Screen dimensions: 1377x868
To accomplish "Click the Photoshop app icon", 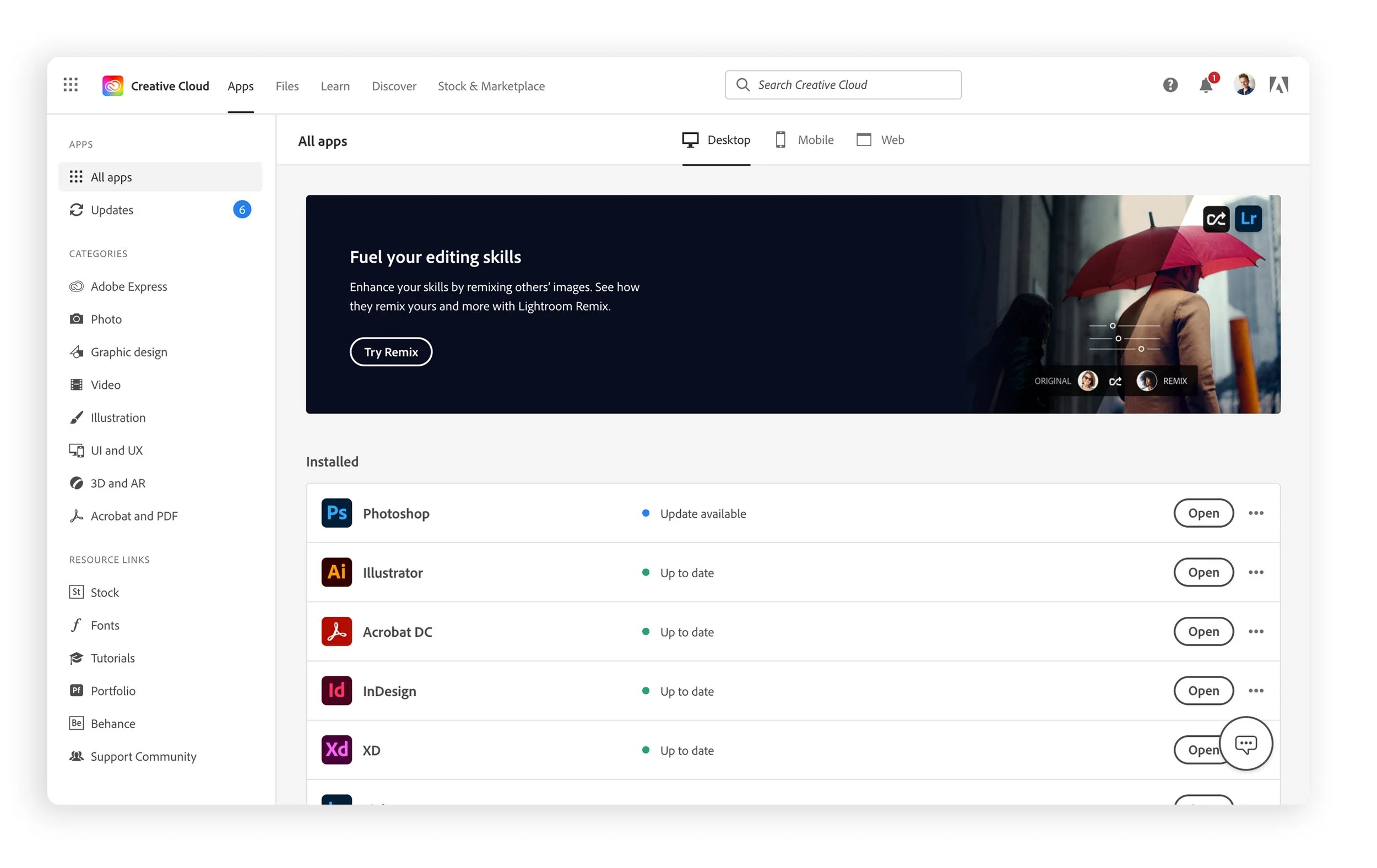I will point(336,513).
